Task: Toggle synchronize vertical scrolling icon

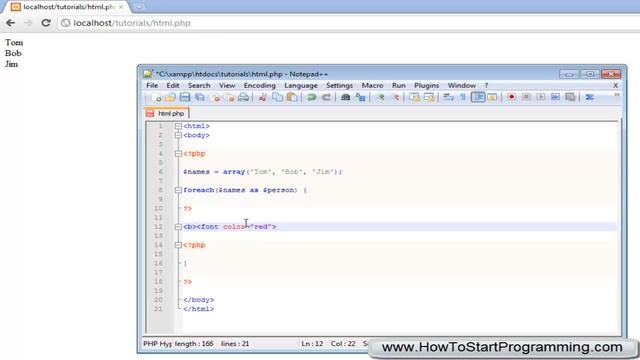Action: 414,97
